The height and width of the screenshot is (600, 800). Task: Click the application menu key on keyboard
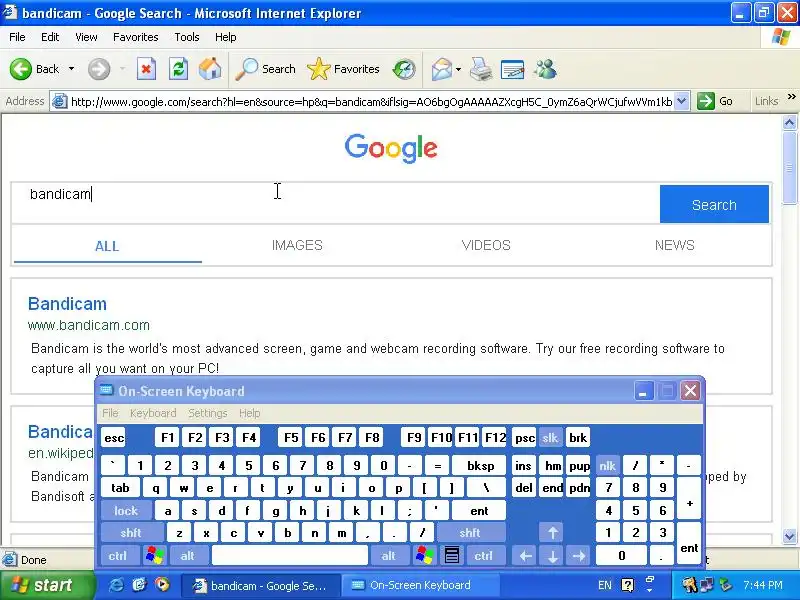tap(452, 555)
